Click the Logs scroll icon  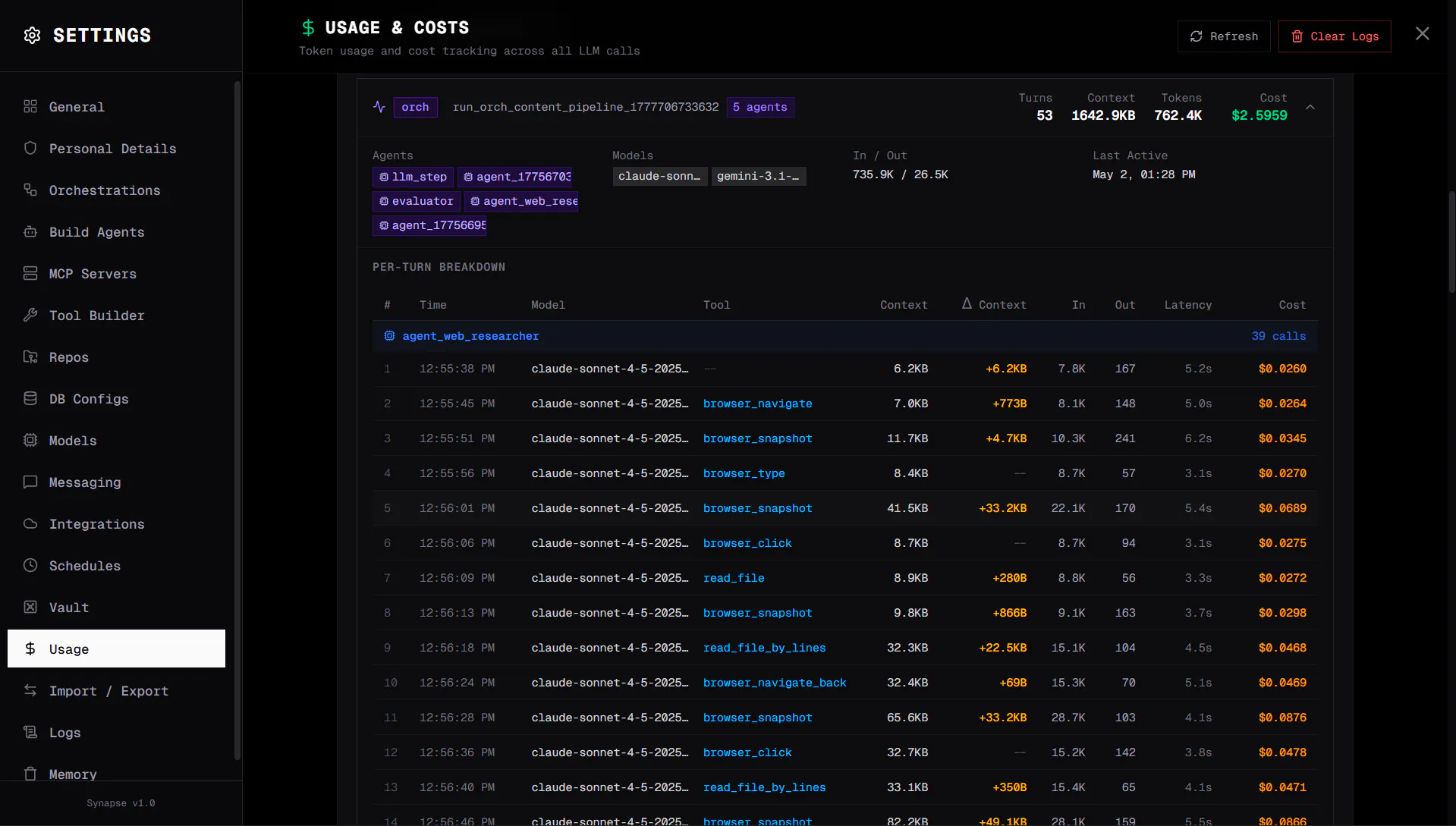(30, 732)
